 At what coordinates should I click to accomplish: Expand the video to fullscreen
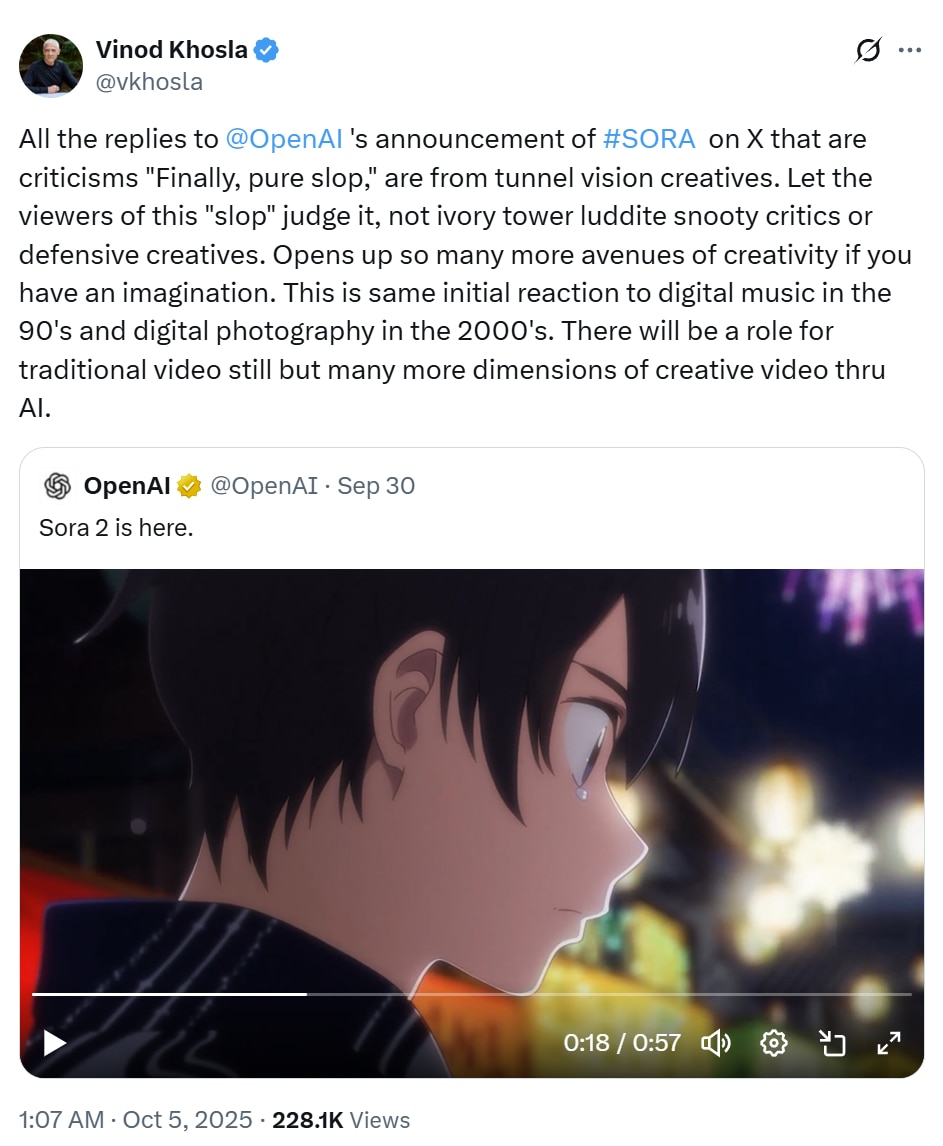pyautogui.click(x=889, y=1043)
